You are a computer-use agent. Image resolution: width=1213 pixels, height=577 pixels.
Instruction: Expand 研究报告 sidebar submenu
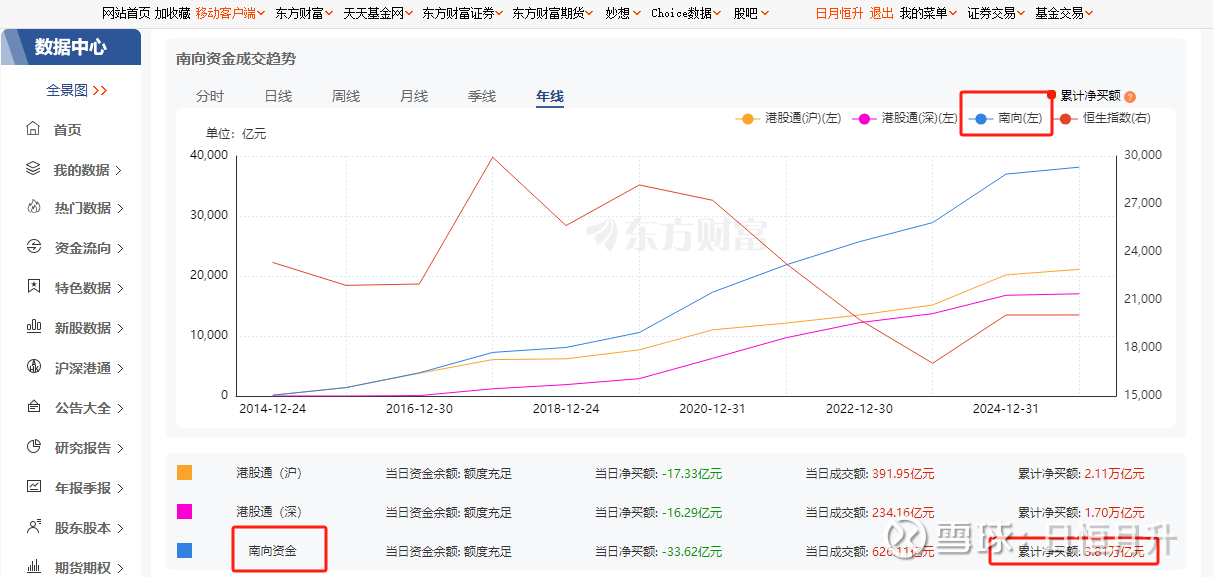click(119, 448)
